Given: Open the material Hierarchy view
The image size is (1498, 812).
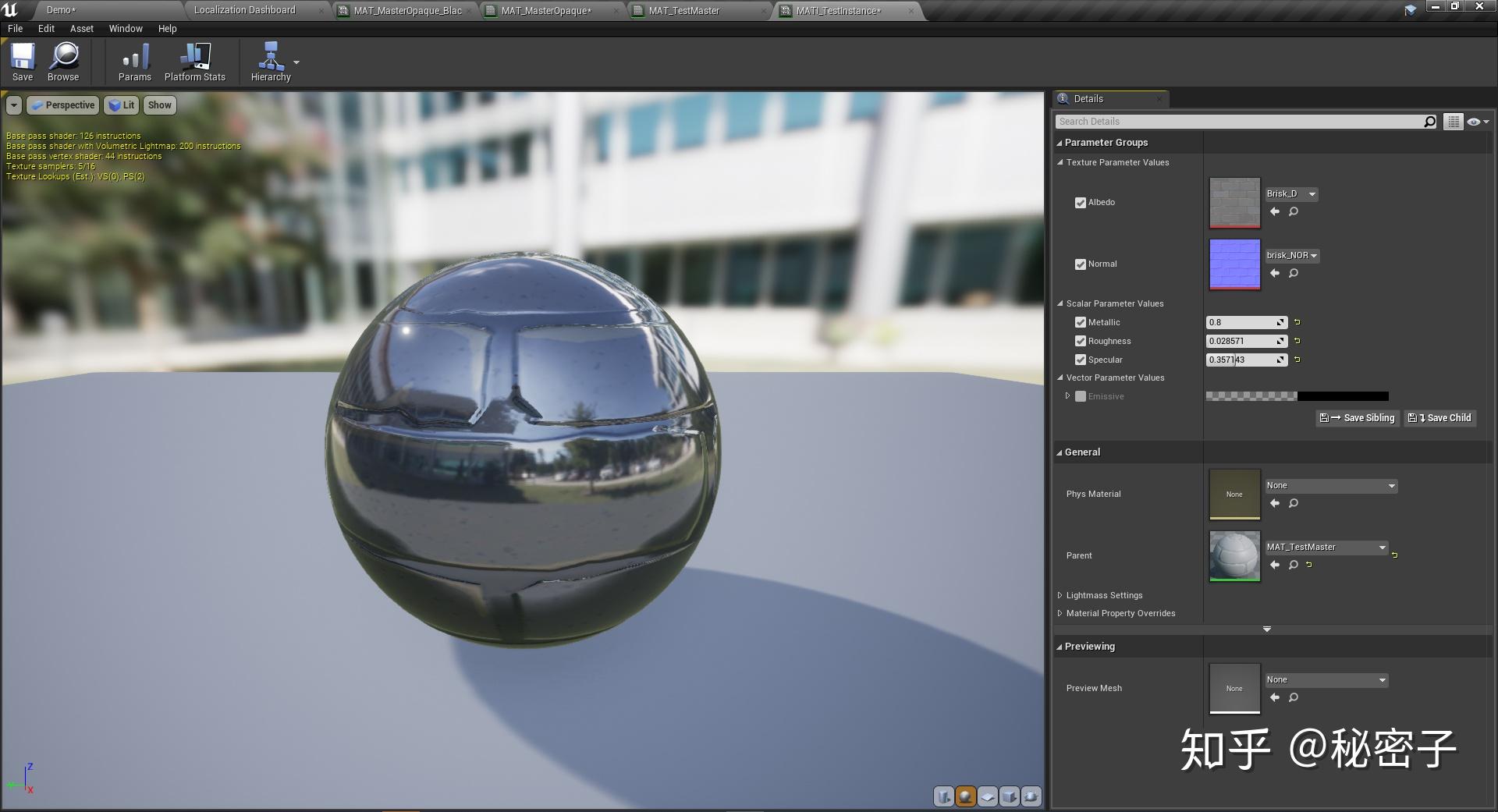Looking at the screenshot, I should tap(269, 61).
